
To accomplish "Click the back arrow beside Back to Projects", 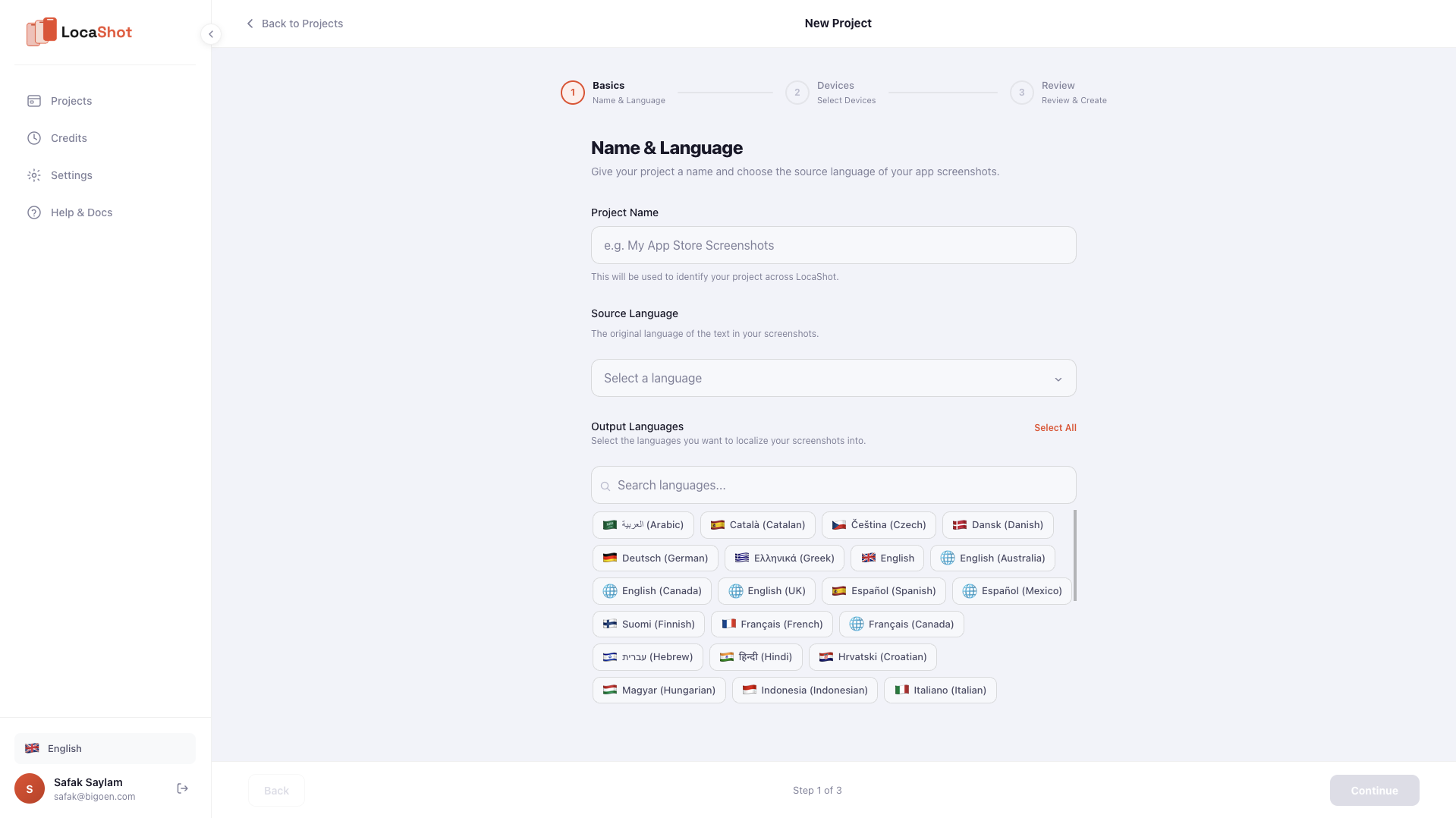I will (250, 24).
